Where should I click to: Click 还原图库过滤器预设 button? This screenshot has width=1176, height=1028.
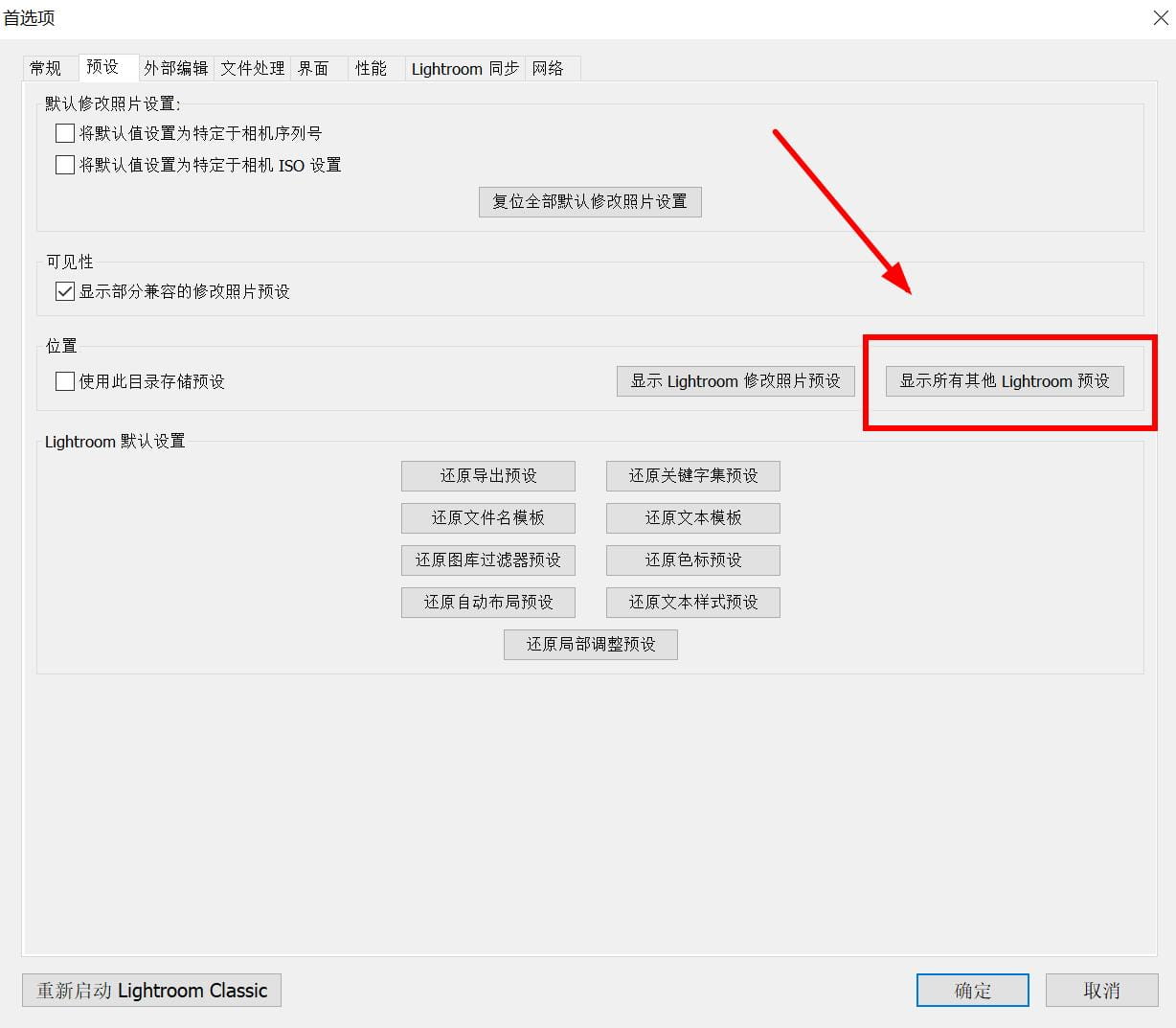(488, 560)
